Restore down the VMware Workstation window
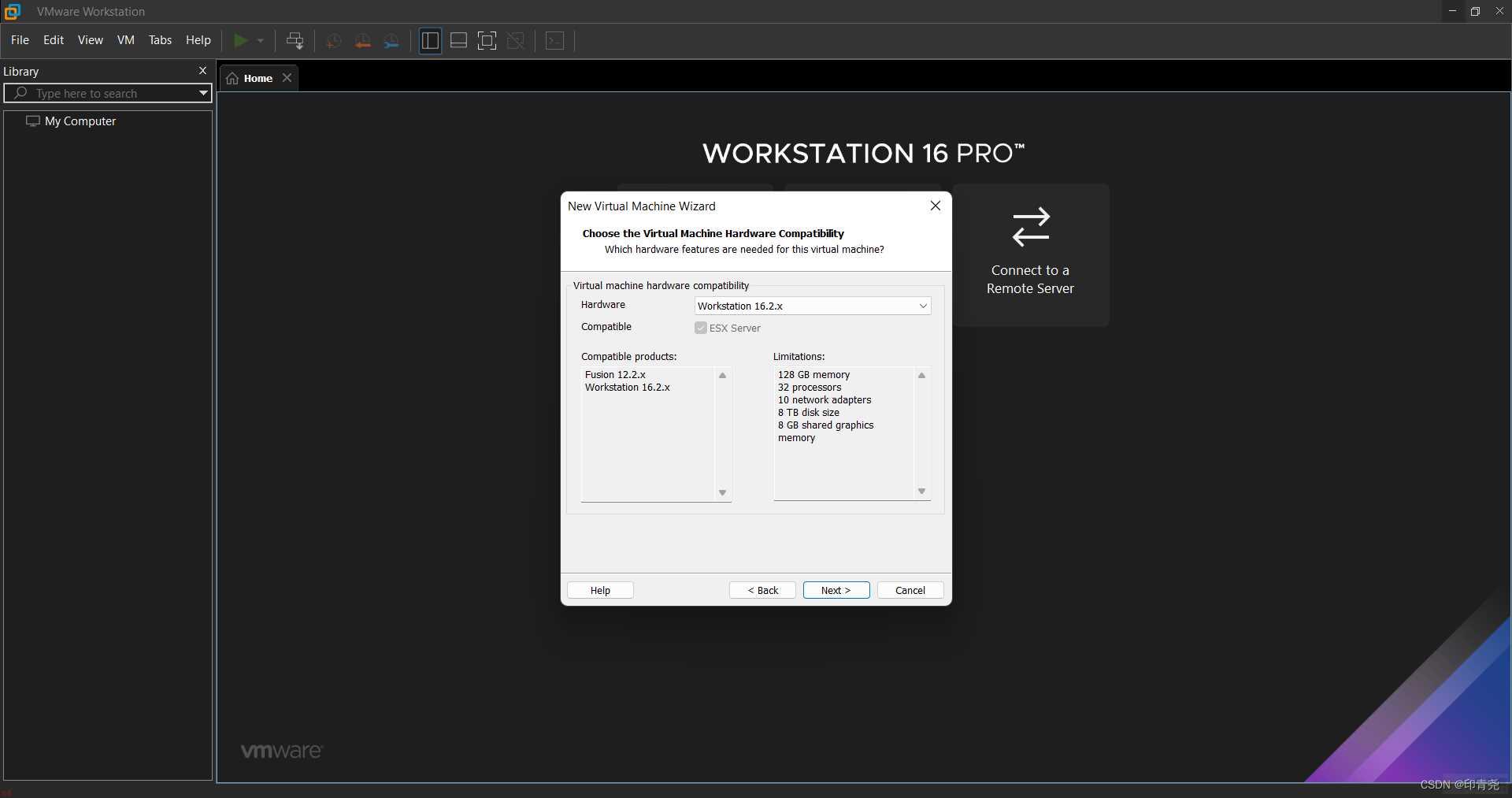This screenshot has height=798, width=1512. click(x=1475, y=11)
